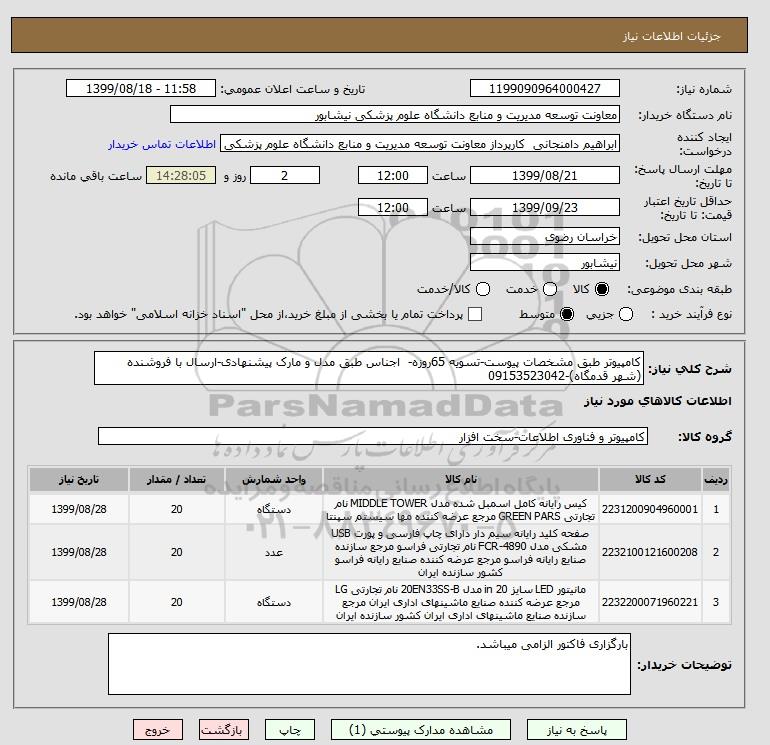This screenshot has height=745, width=770.
Task: Click the unit cell عدد in row 2
Action: pos(274,553)
